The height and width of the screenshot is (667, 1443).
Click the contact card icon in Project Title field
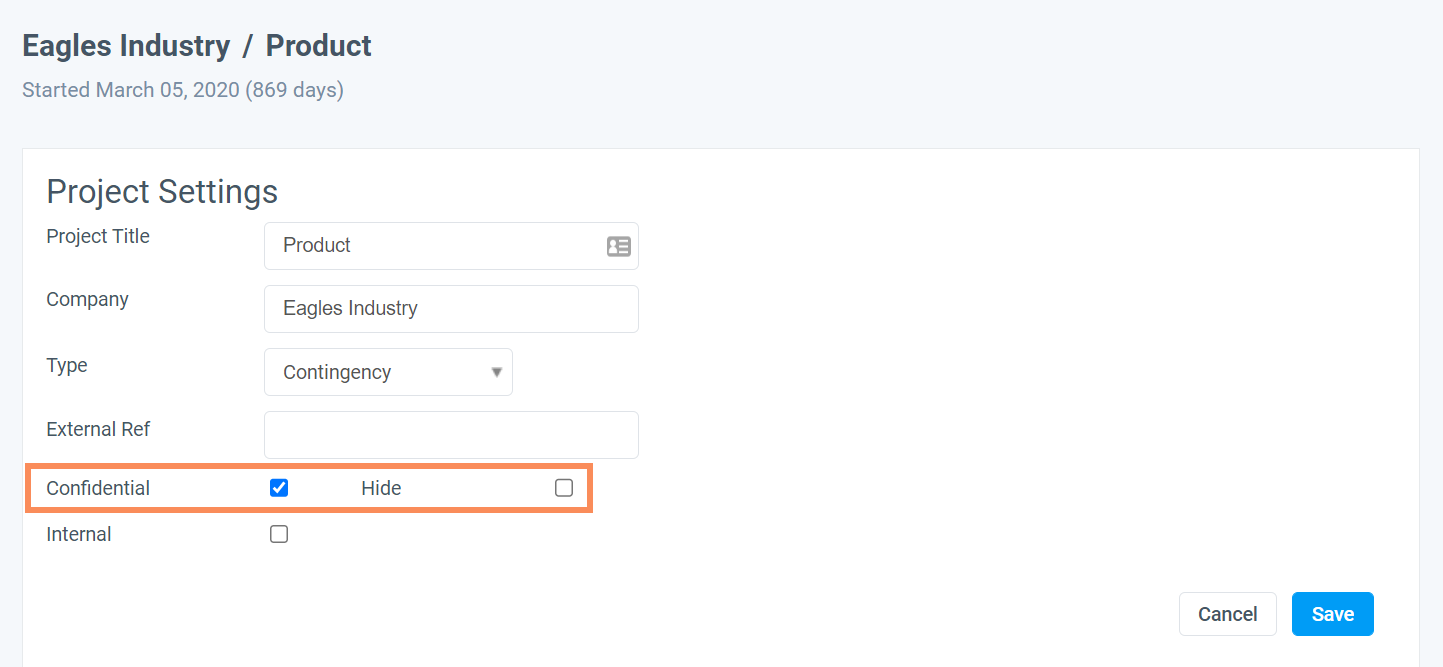tap(619, 246)
